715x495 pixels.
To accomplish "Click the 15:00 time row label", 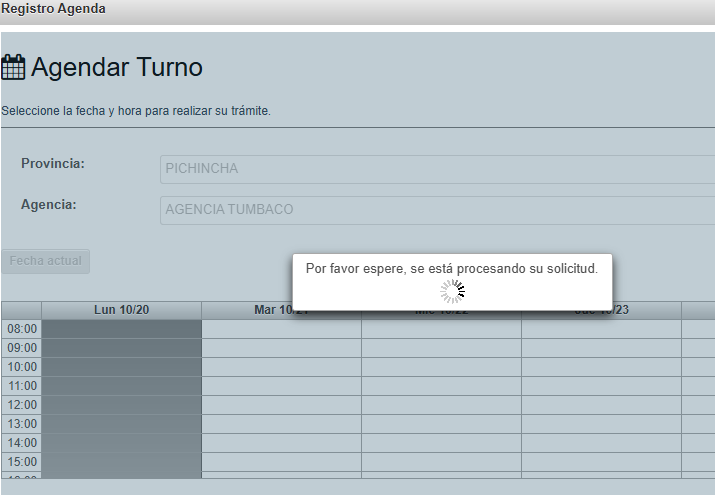I will (22, 462).
